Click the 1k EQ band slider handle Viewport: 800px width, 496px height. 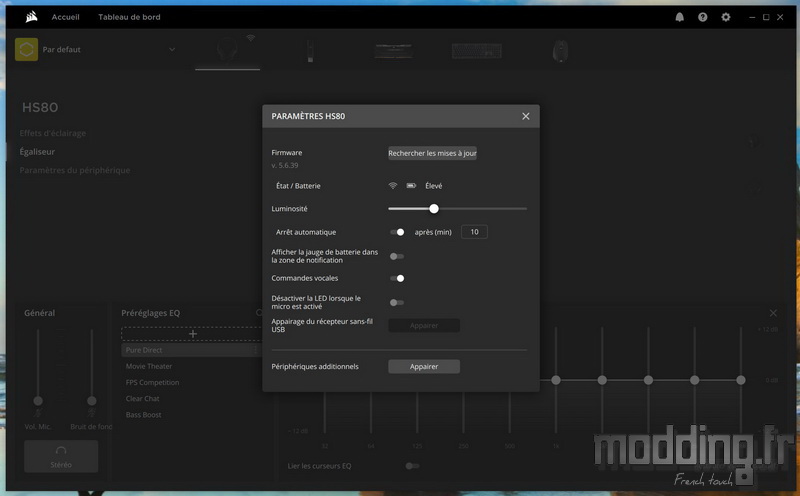(556, 380)
